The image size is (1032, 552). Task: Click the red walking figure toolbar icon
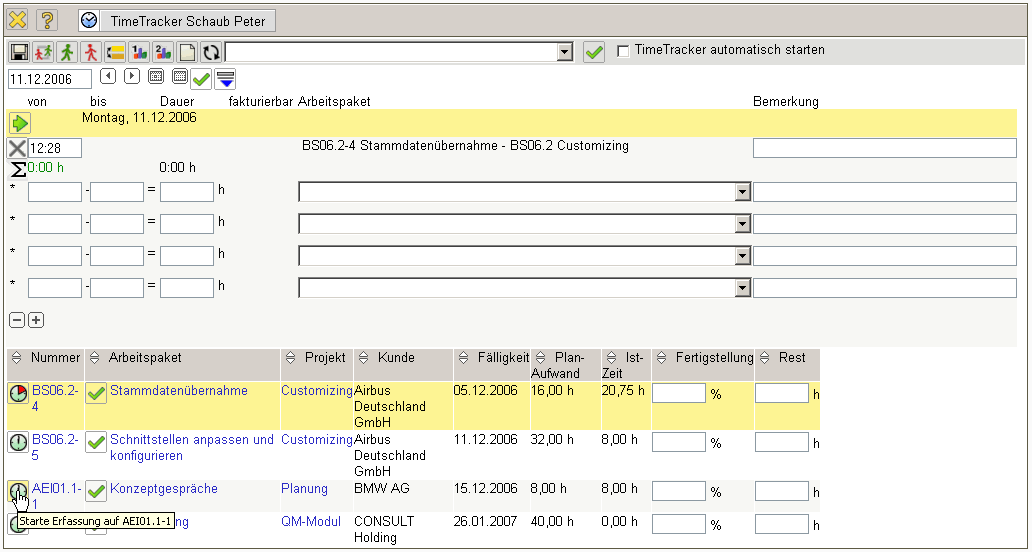[x=91, y=53]
